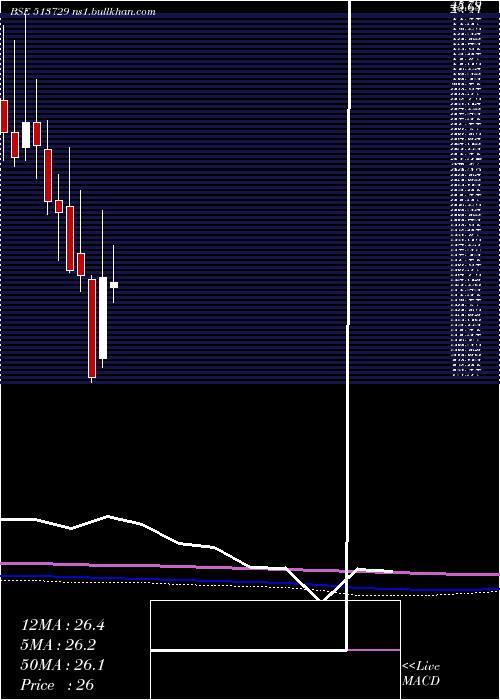Select the 12MA : 26.4 value

point(62,625)
